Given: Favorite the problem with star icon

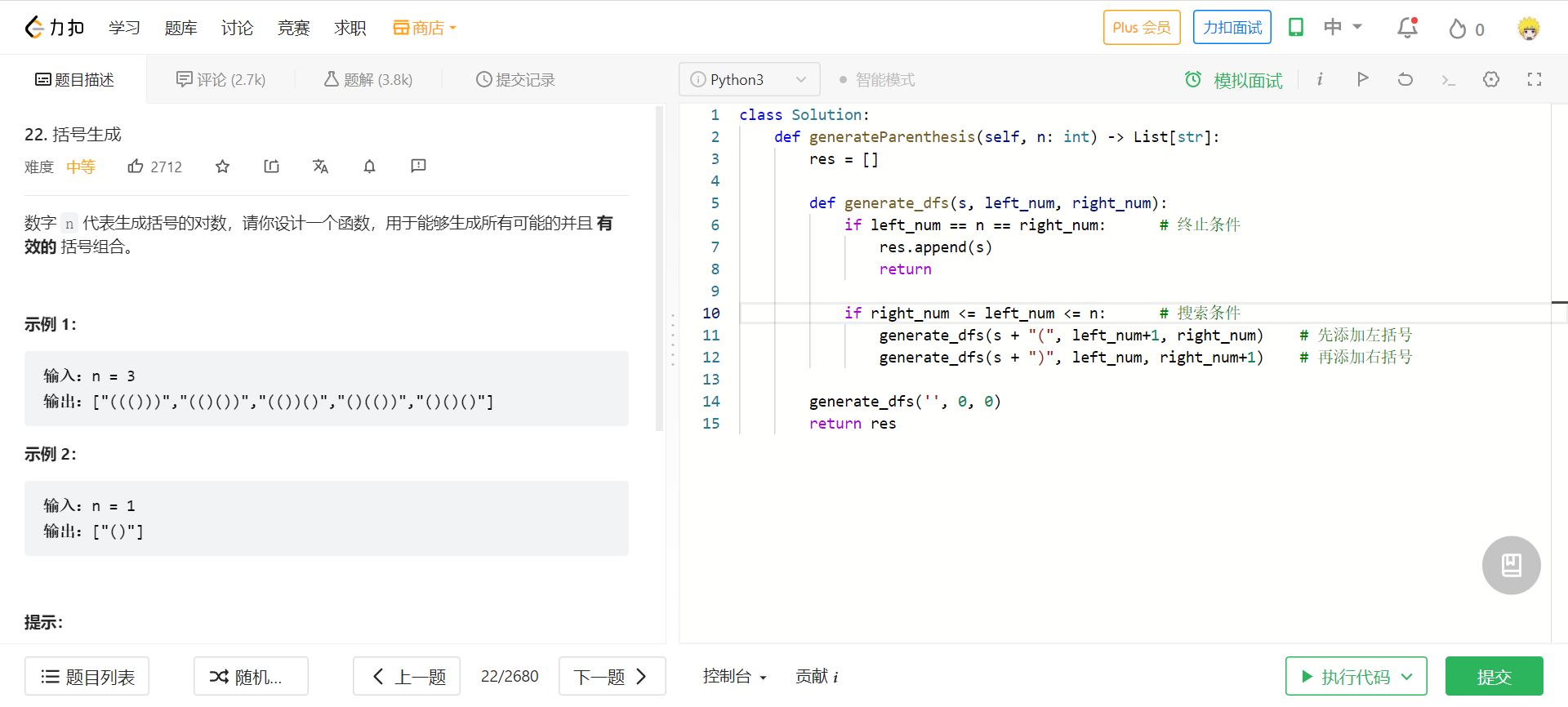Looking at the screenshot, I should (x=222, y=167).
